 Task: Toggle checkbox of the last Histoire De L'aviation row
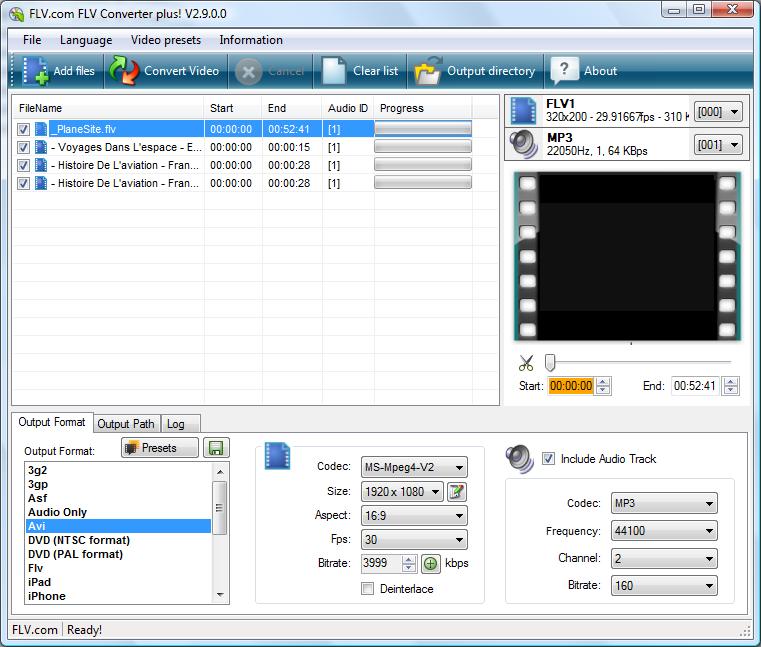pos(23,183)
